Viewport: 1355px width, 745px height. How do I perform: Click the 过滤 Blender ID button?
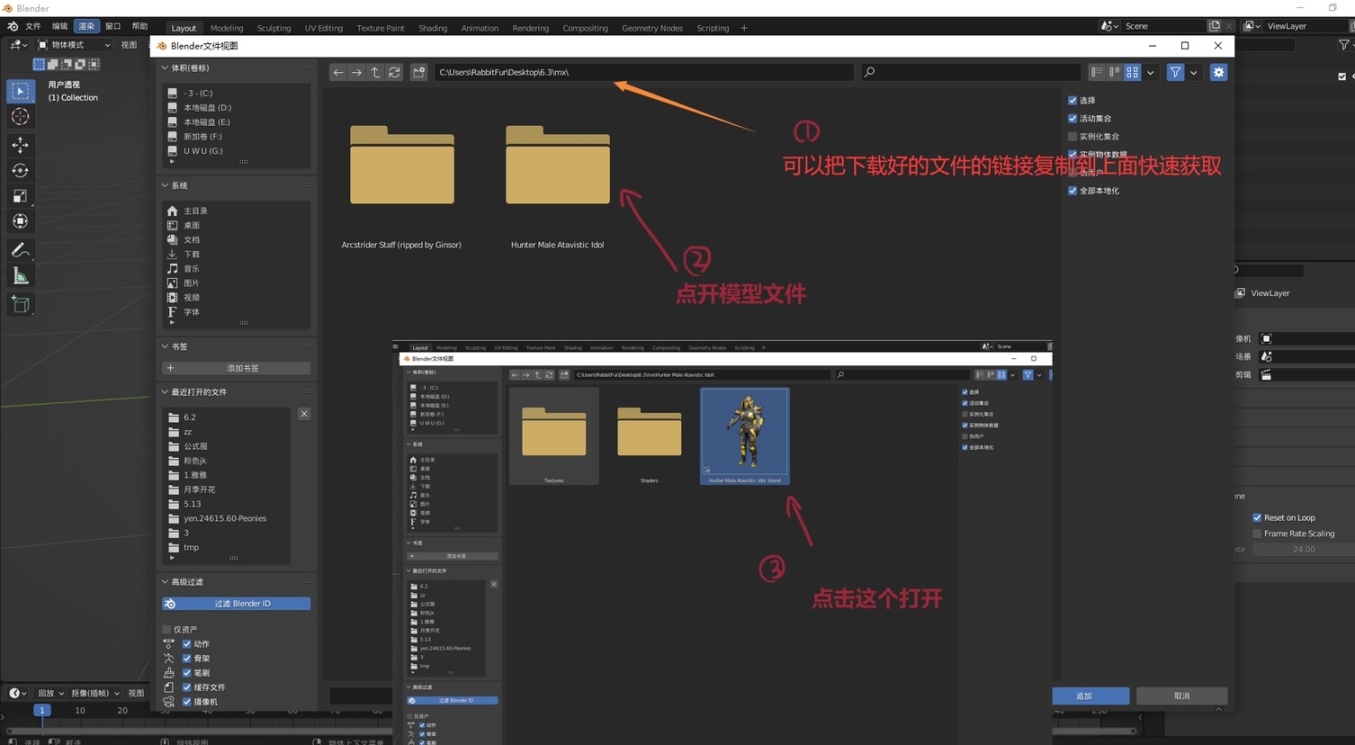tap(236, 604)
